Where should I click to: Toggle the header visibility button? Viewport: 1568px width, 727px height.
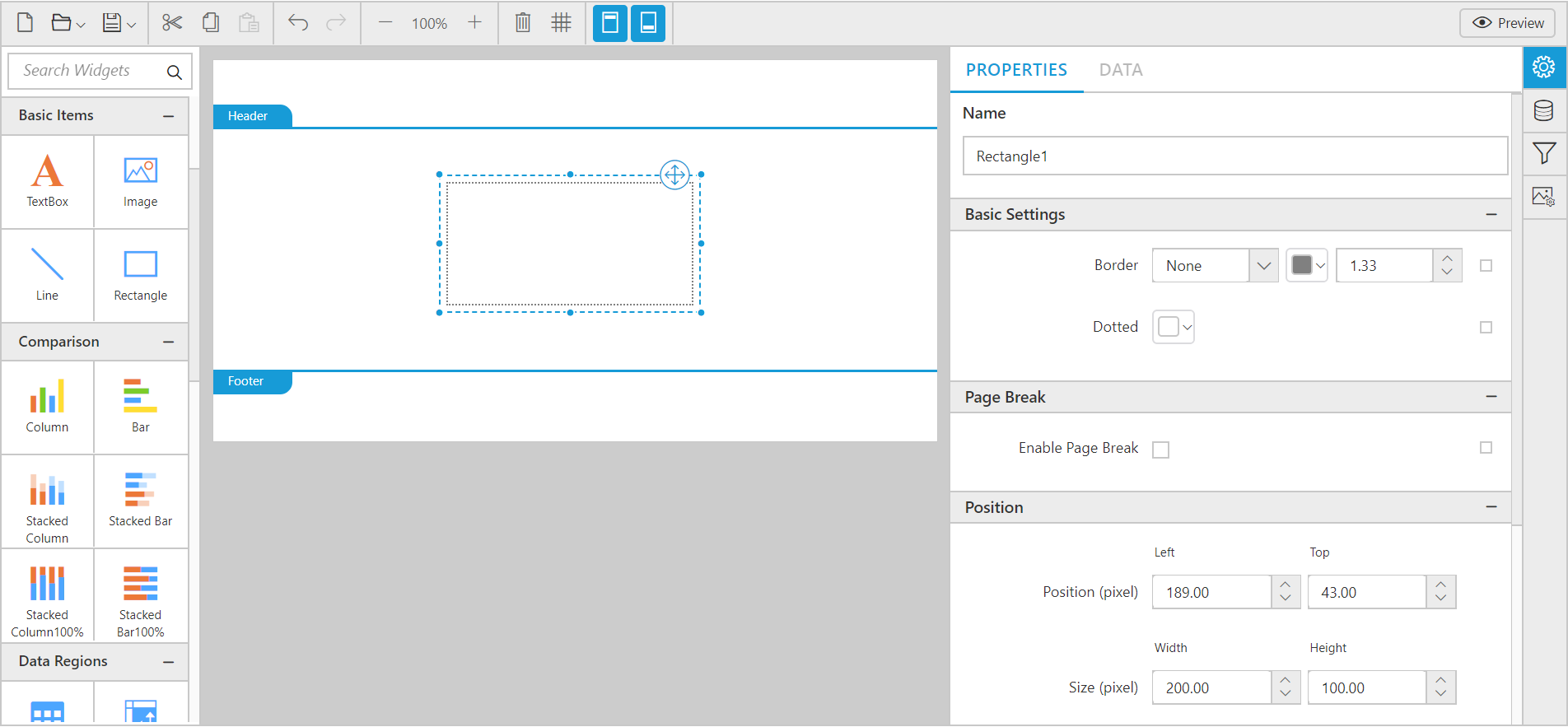610,23
